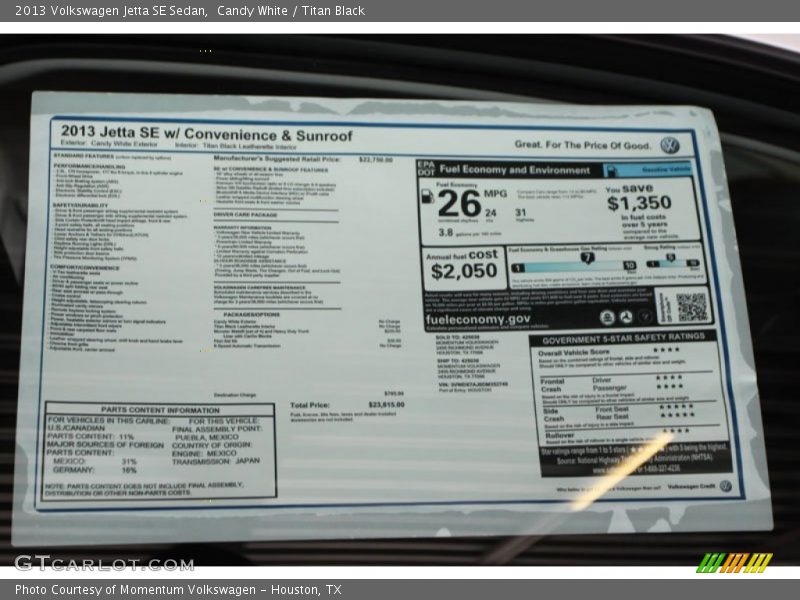The width and height of the screenshot is (800, 600).
Task: Click the '3.8' gallons per 100 miles figure
Action: (x=445, y=233)
